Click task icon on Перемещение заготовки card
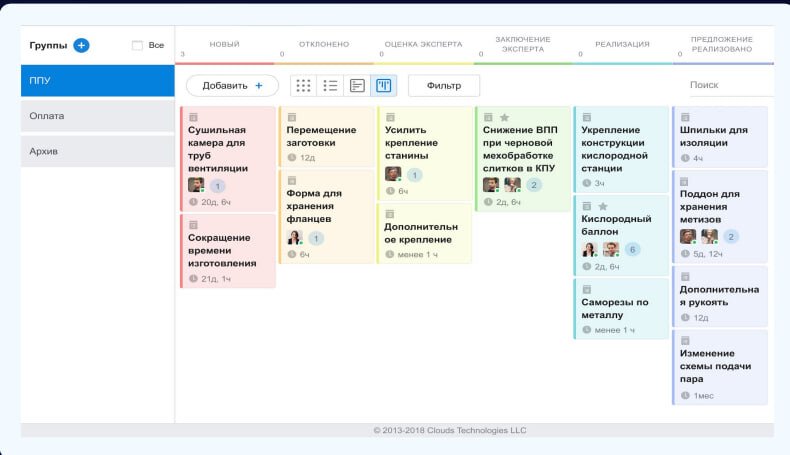790x455 pixels. pyautogui.click(x=291, y=117)
